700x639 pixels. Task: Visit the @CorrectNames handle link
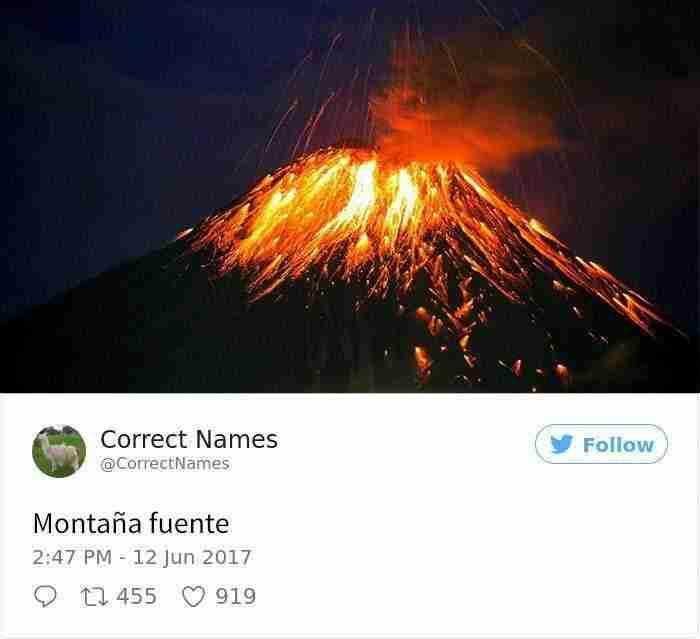(x=165, y=464)
